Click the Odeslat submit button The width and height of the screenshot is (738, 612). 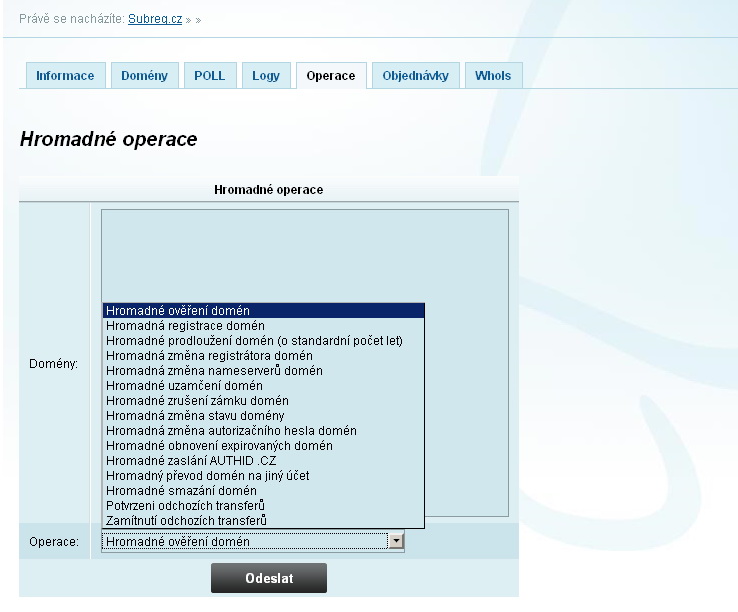pyautogui.click(x=268, y=579)
